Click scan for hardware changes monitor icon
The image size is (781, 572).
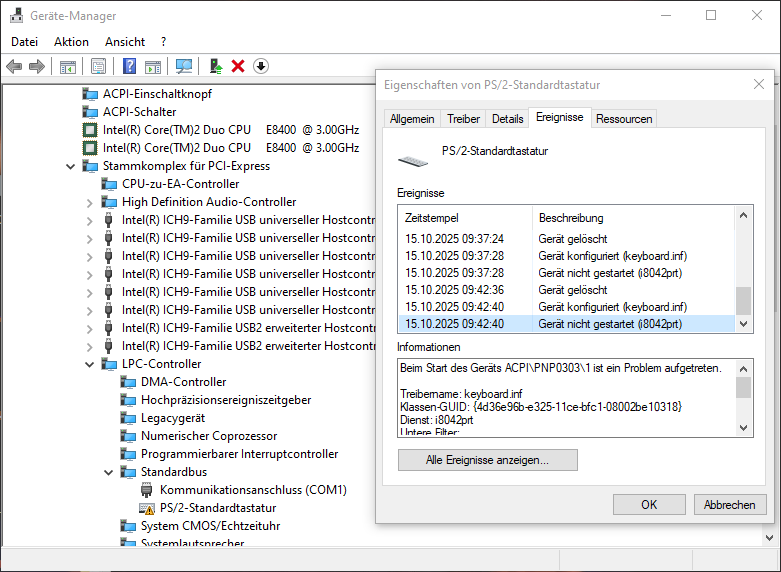coord(184,66)
